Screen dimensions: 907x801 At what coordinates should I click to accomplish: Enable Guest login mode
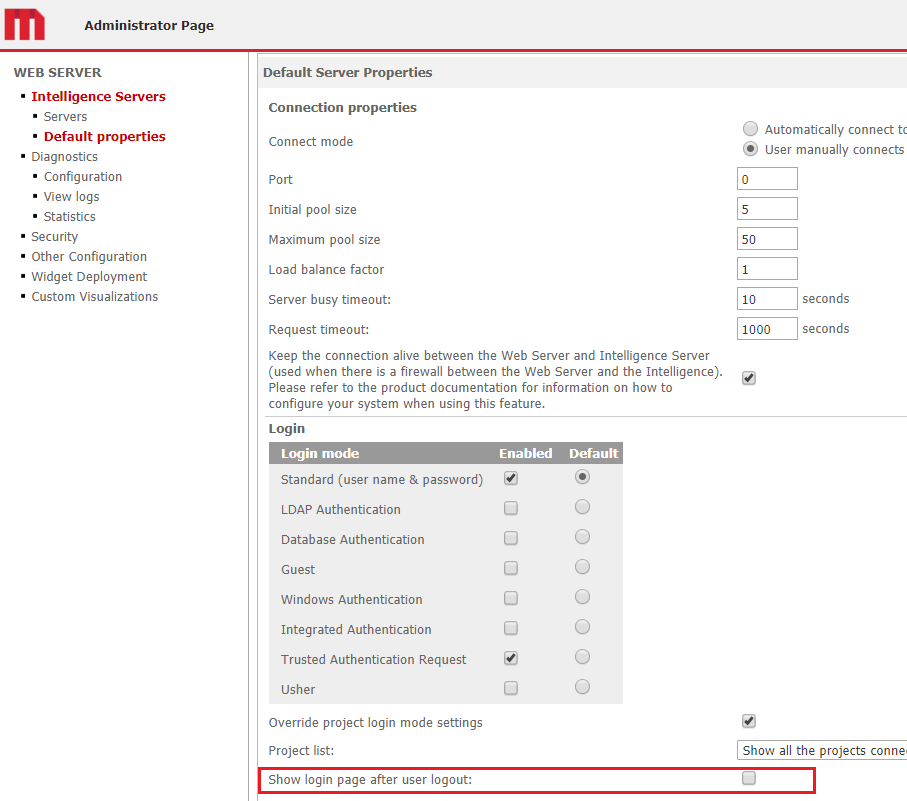coord(511,567)
